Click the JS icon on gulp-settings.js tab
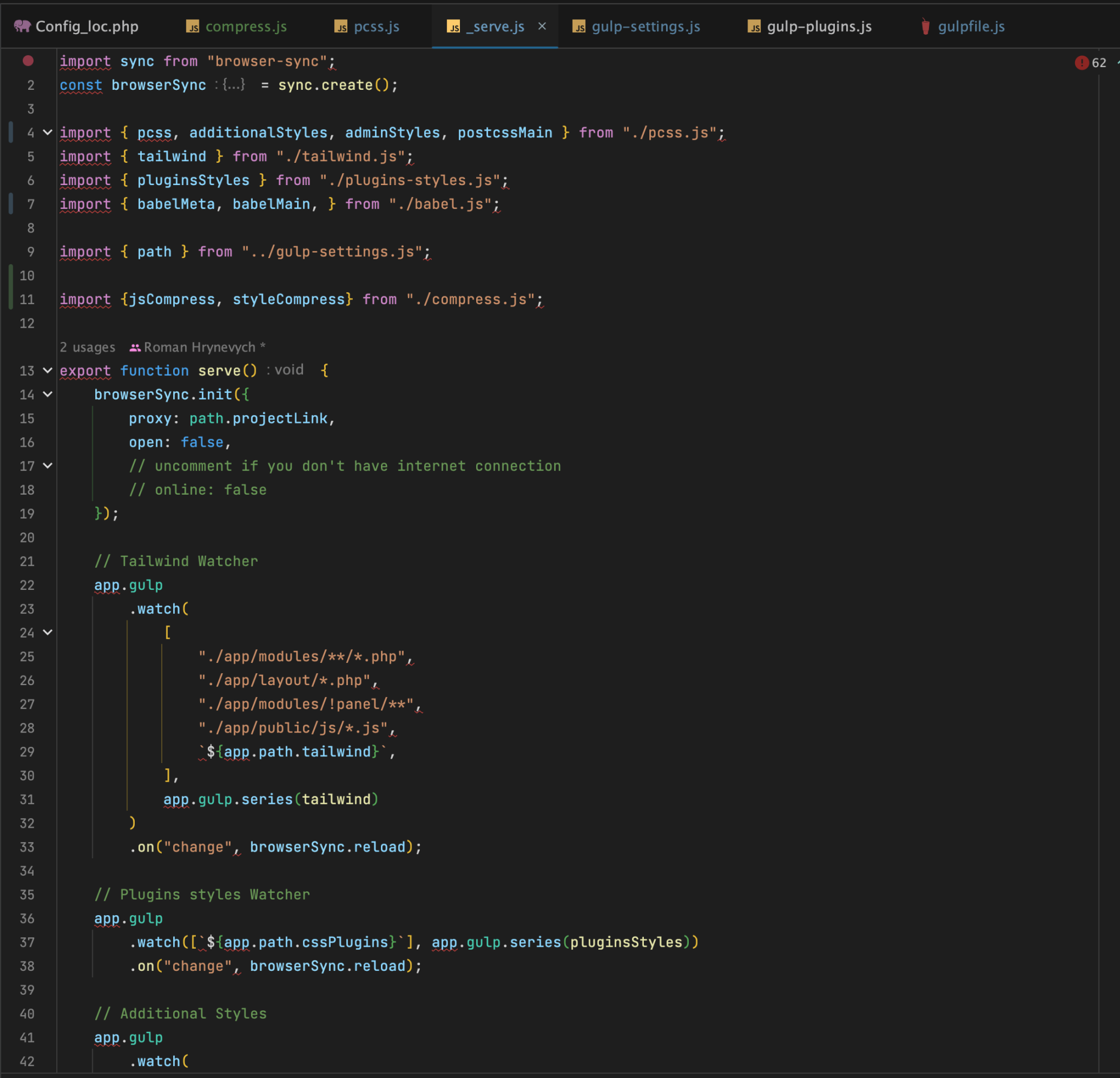 [579, 27]
